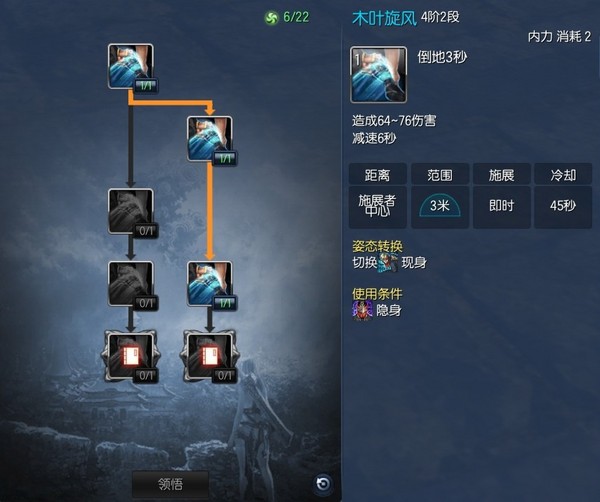The height and width of the screenshot is (502, 600).
Task: Click the 领悟 learn button
Action: (x=171, y=484)
